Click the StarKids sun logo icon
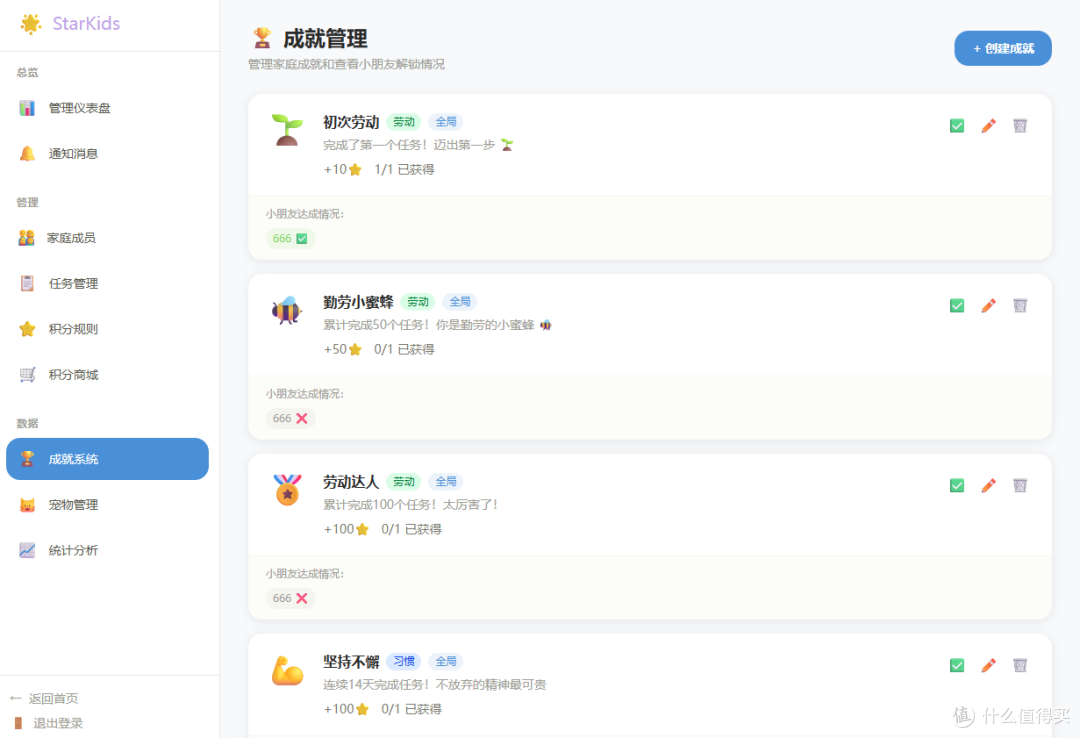Viewport: 1080px width, 738px height. point(30,23)
